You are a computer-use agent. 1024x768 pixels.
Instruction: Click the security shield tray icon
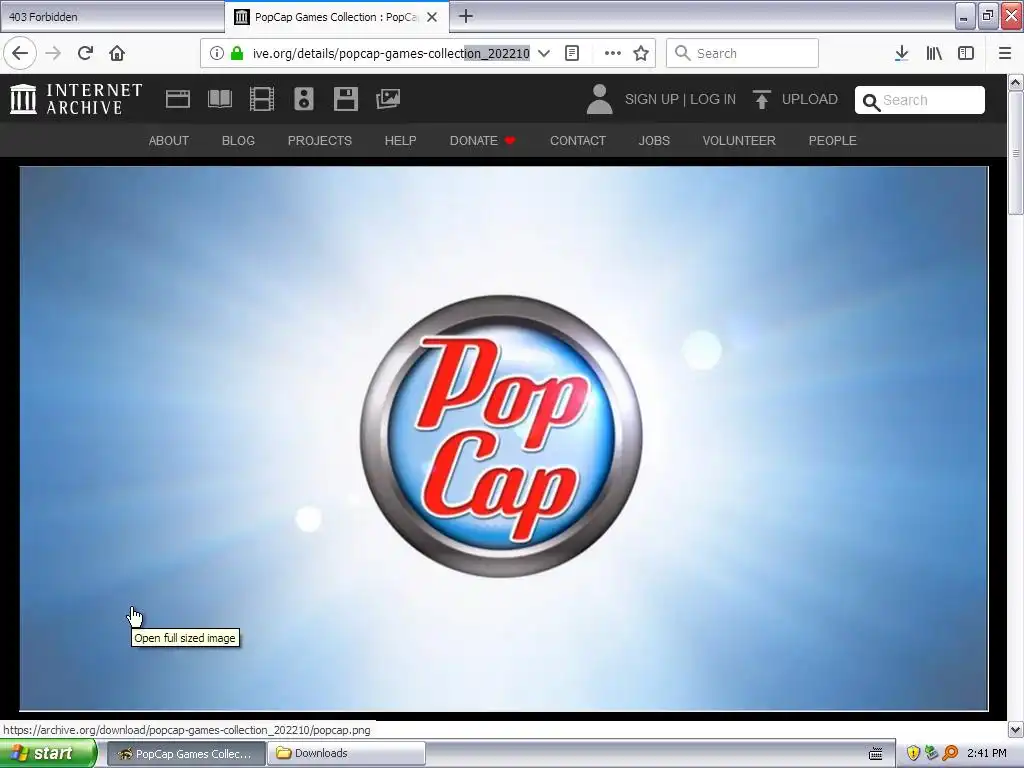(x=913, y=754)
